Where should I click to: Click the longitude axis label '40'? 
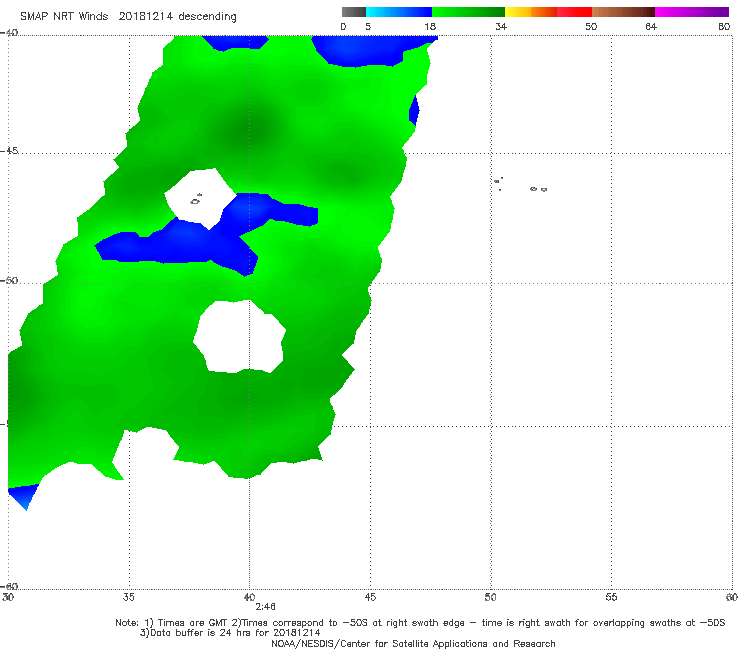[x=249, y=597]
